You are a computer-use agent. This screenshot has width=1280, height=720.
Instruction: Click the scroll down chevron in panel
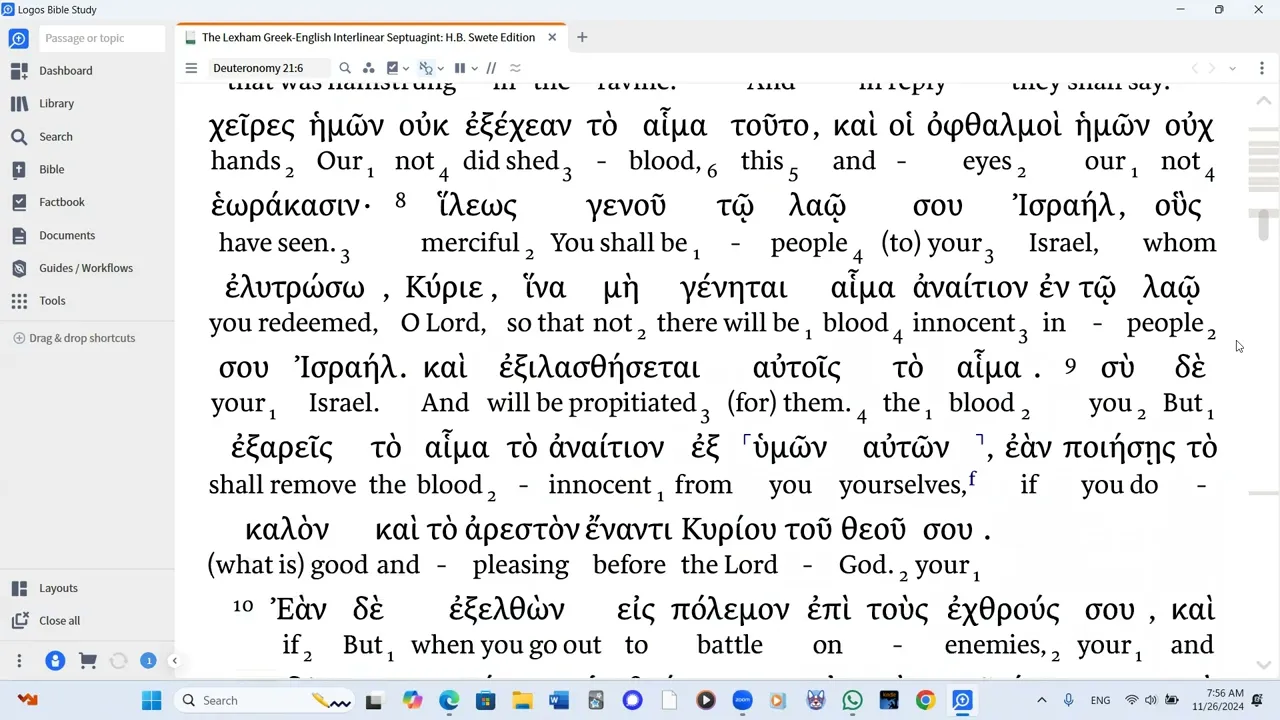point(1263,665)
